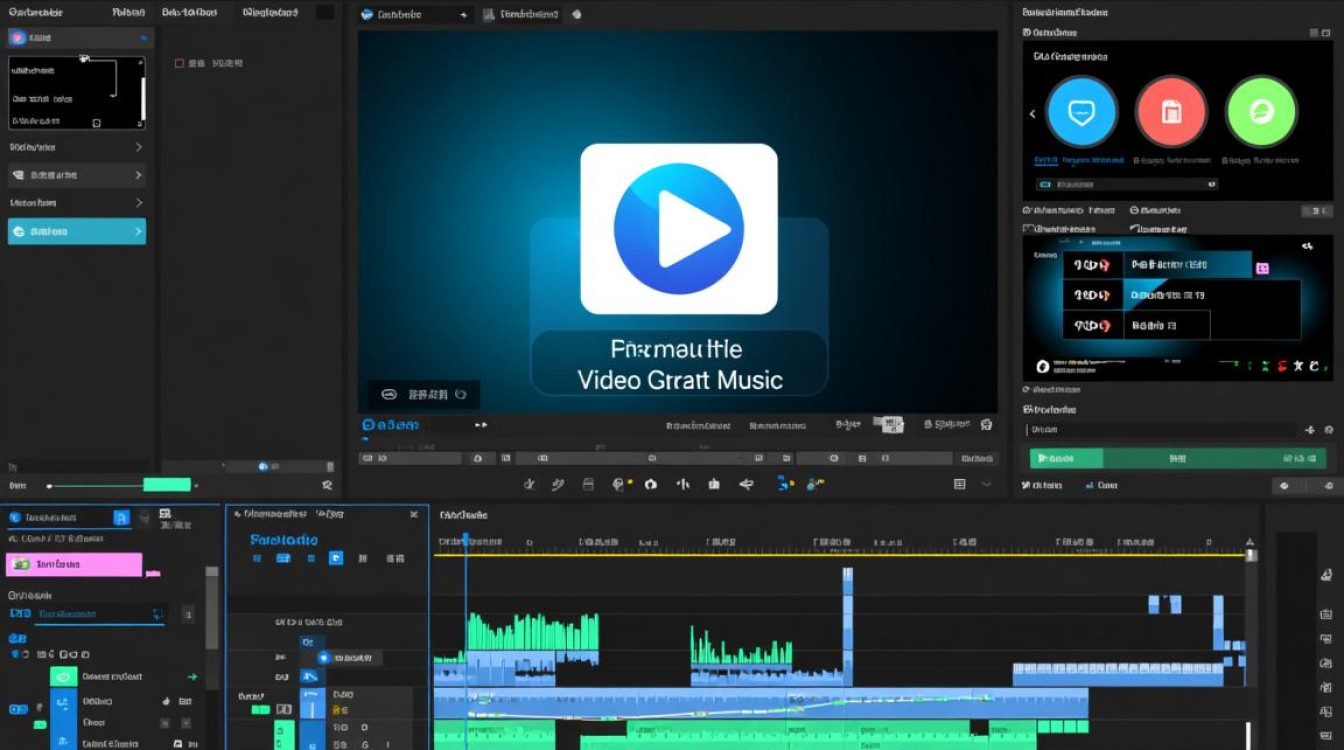
Task: Click the green circular icon in right panel
Action: pyautogui.click(x=1261, y=112)
